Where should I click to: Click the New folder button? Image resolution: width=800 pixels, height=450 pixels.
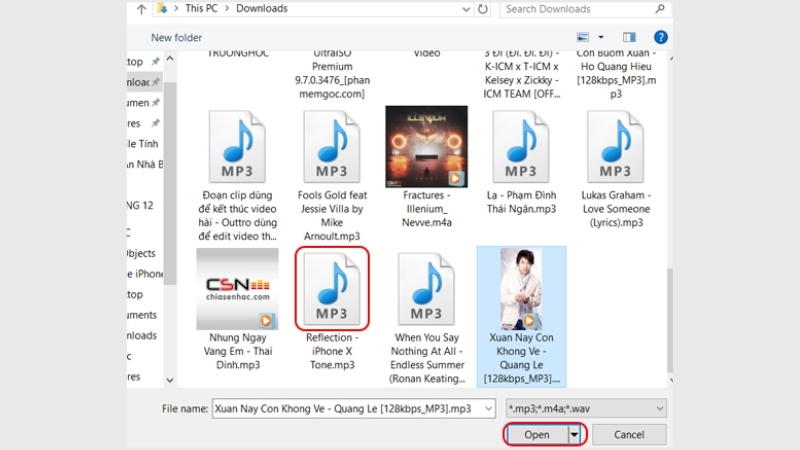coord(176,38)
